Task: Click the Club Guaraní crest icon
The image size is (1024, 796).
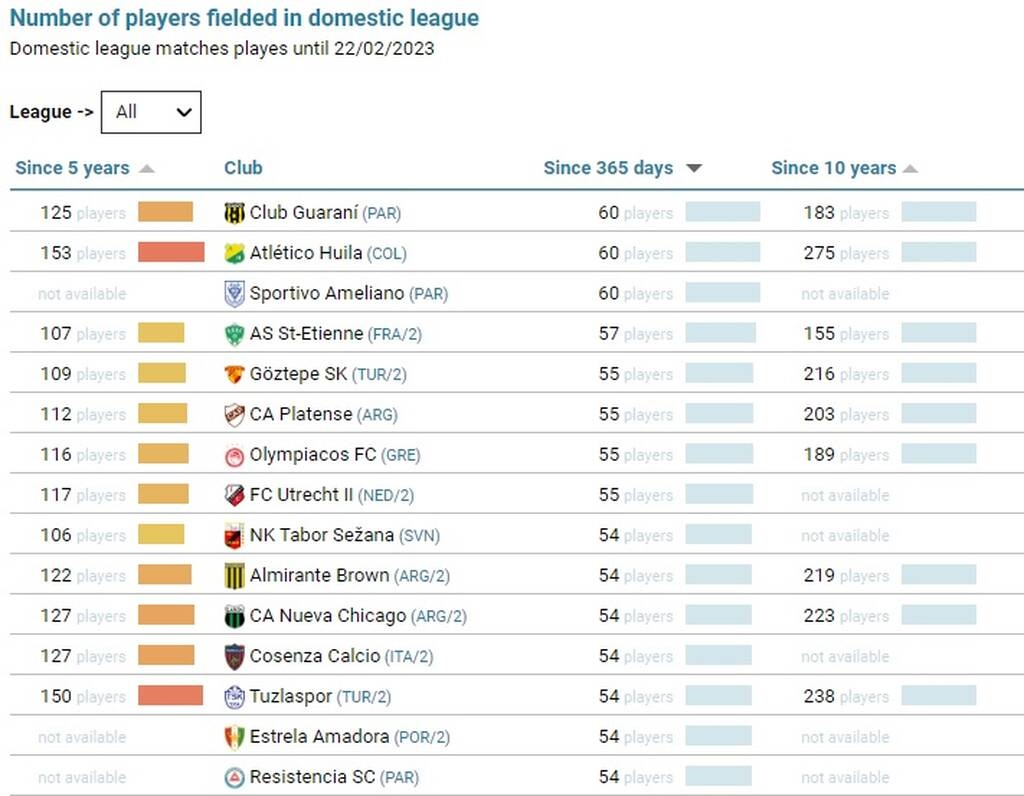Action: pyautogui.click(x=234, y=213)
